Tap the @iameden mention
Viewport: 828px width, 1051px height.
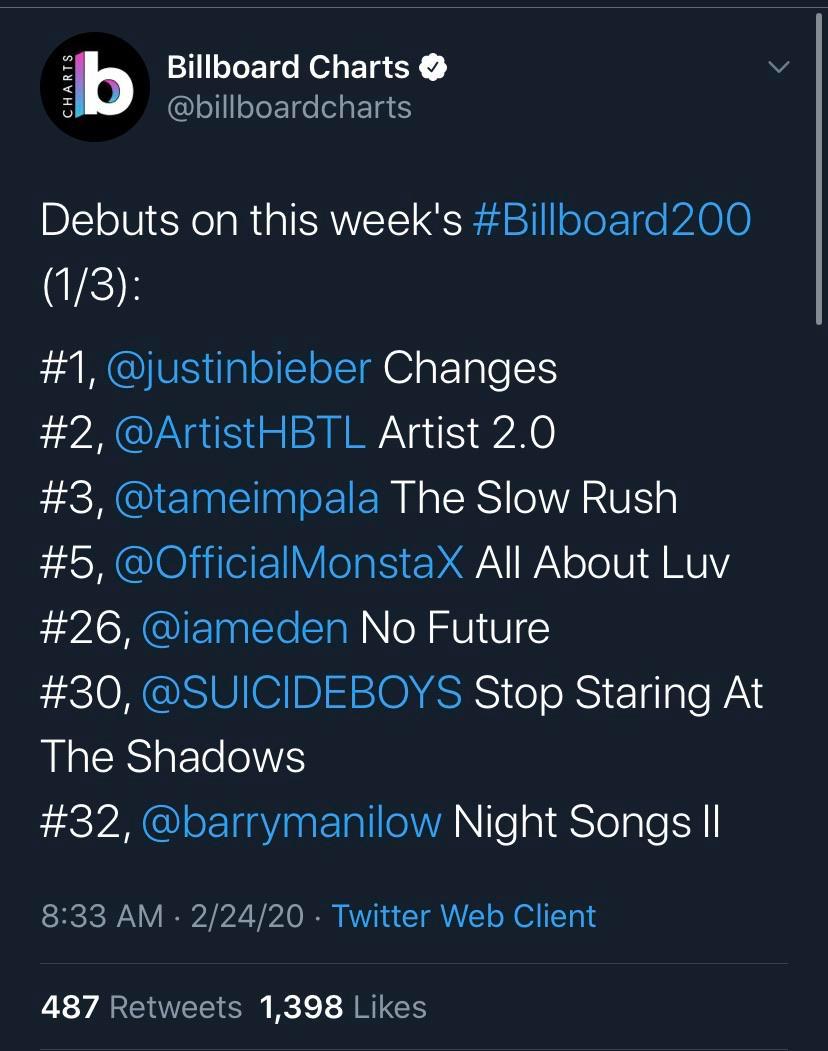pos(245,628)
